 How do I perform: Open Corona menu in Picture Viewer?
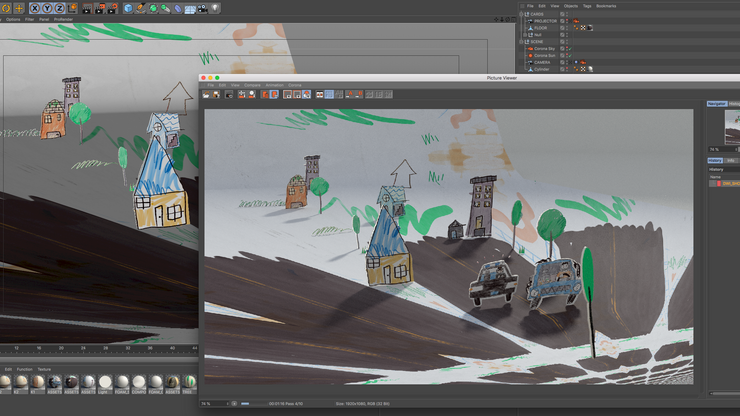[294, 85]
